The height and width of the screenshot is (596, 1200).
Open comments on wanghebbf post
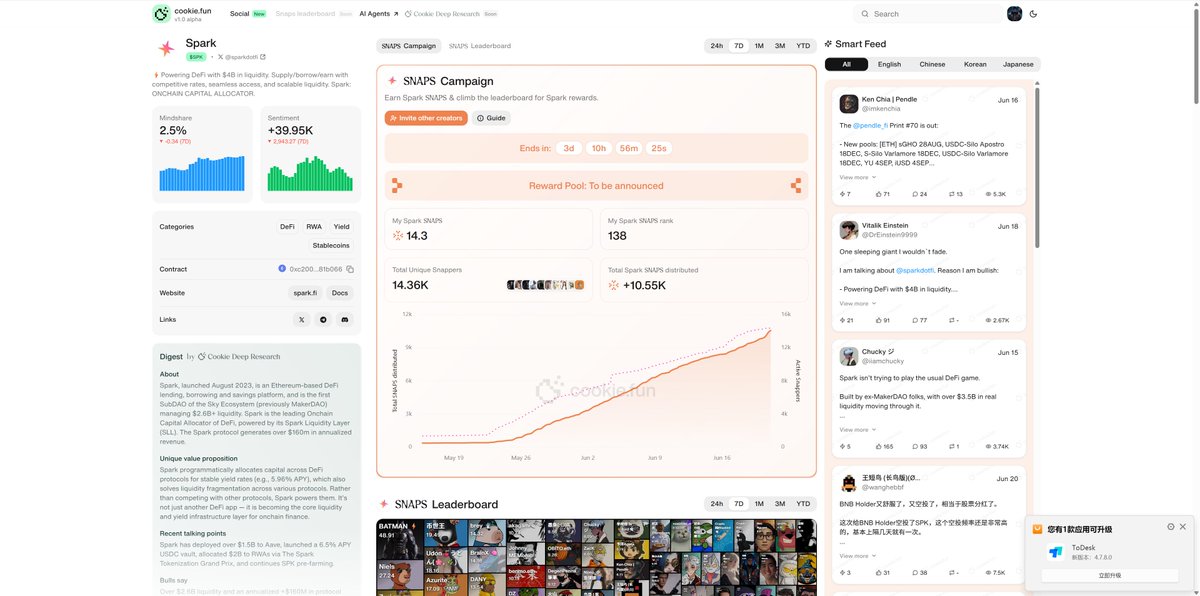pos(919,572)
